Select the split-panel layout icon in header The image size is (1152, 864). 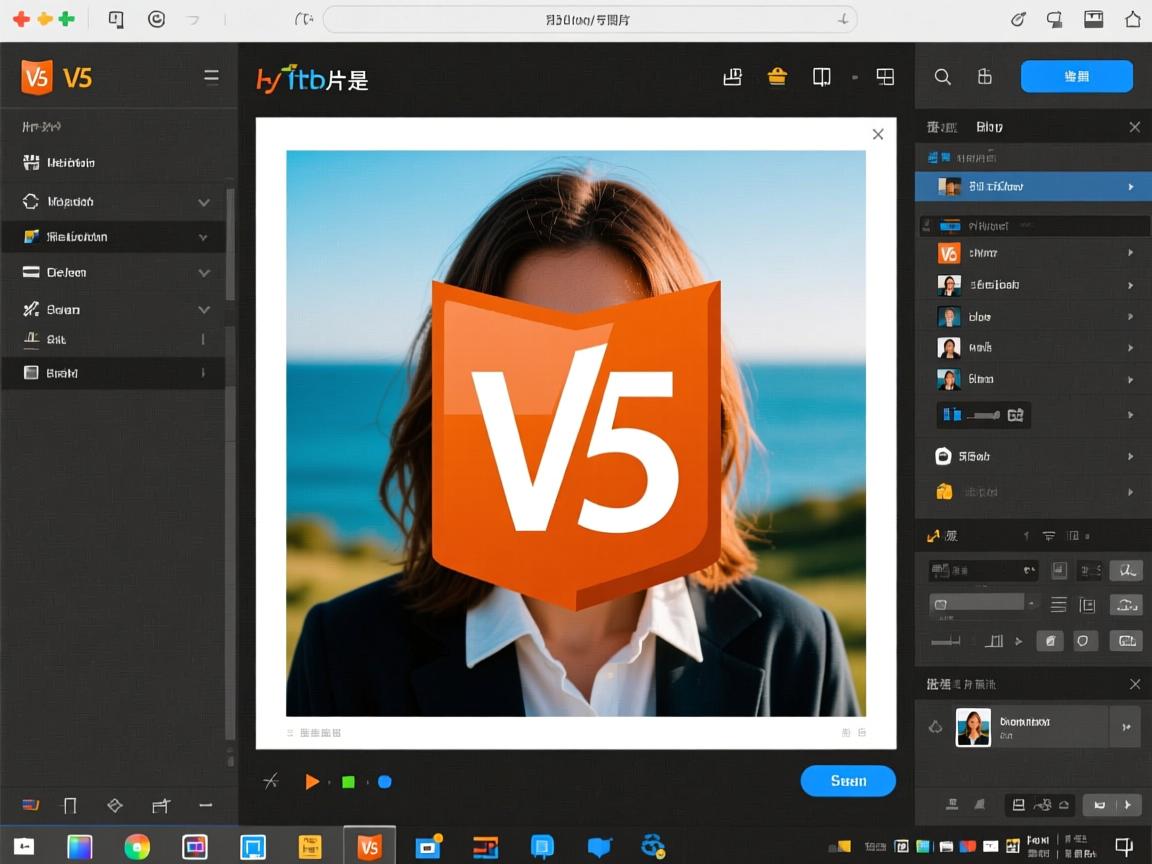(x=822, y=77)
